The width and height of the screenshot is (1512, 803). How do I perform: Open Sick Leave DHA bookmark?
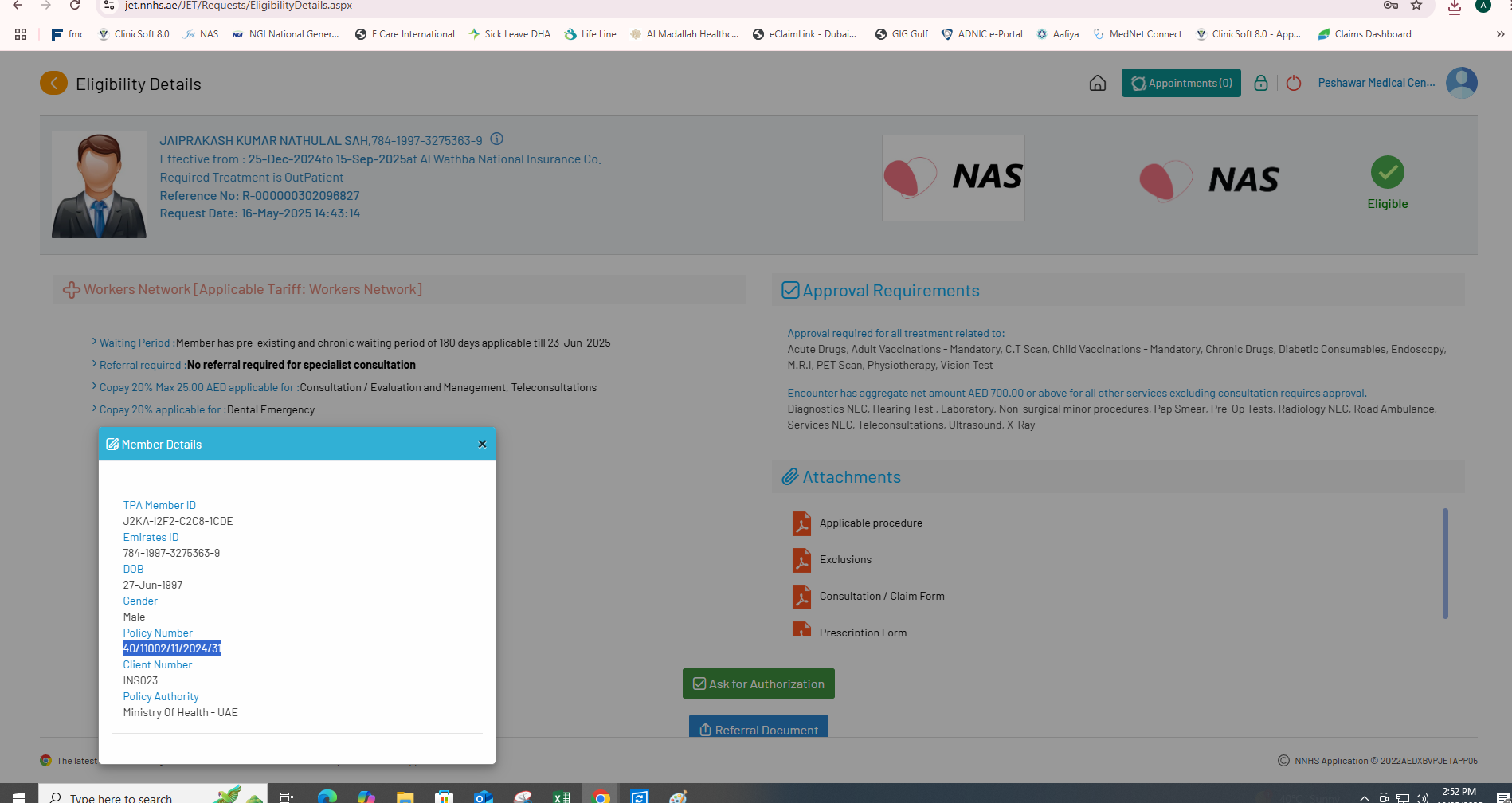pos(510,34)
